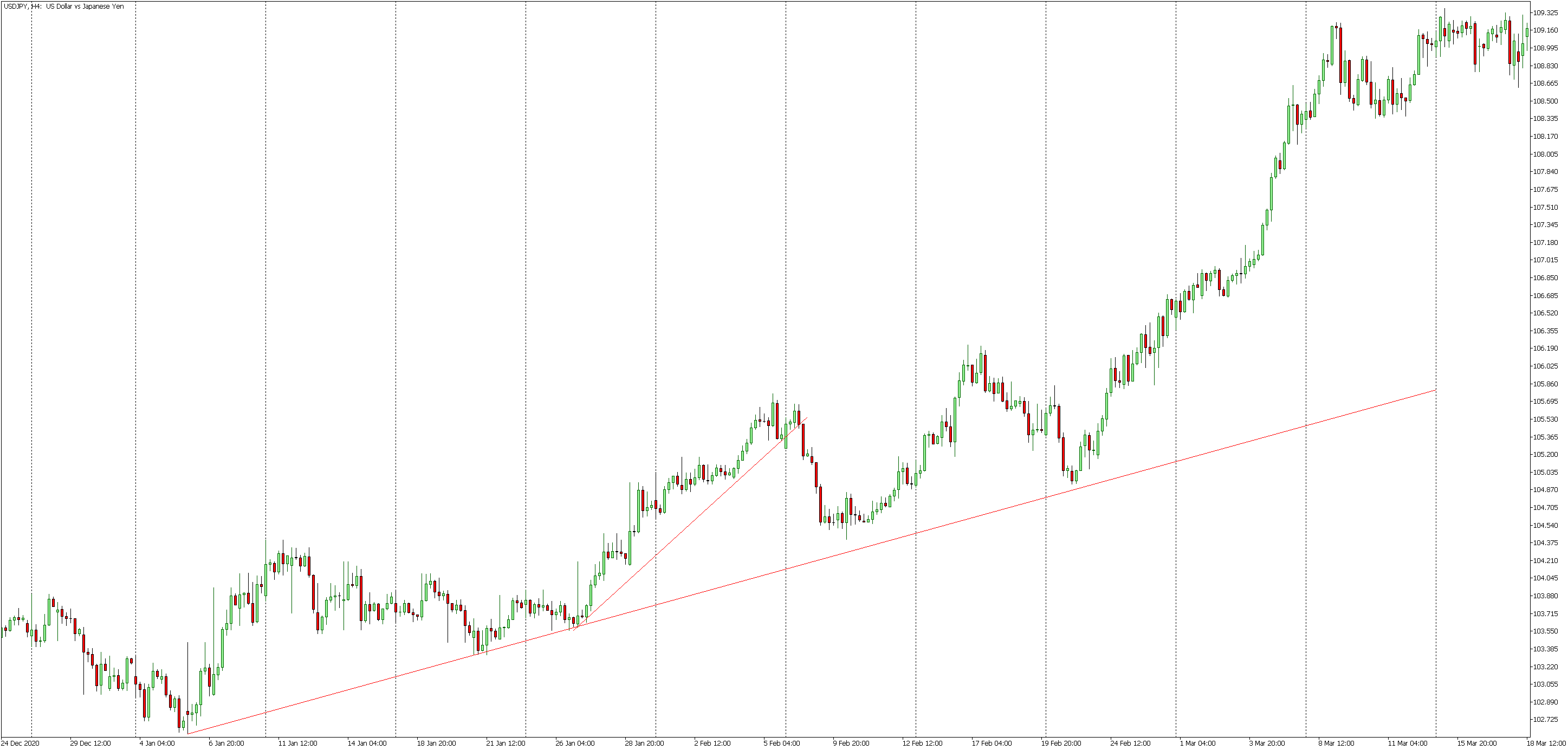The height and width of the screenshot is (750, 1568).
Task: Click the 107.180 price scale label
Action: click(1546, 243)
